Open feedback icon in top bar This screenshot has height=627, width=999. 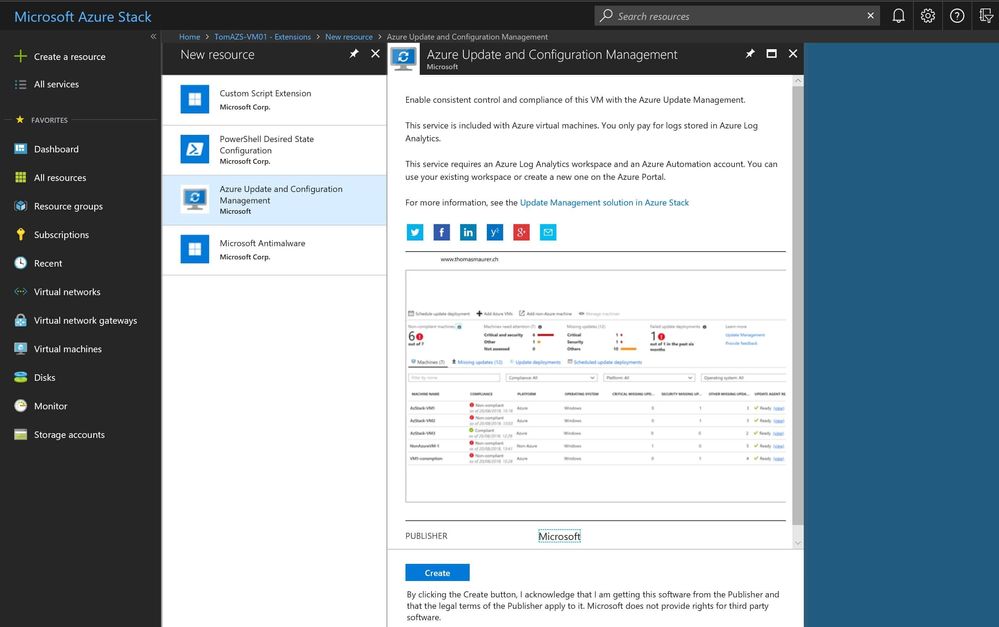[x=986, y=16]
